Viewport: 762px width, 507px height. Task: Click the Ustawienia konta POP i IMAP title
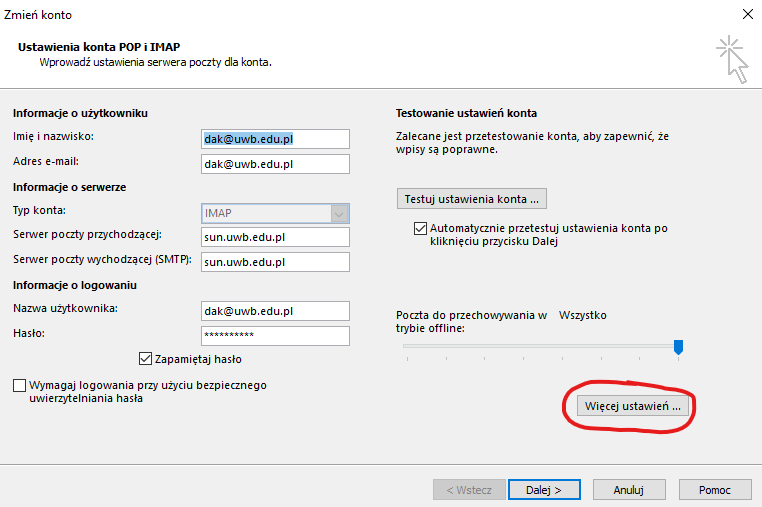[x=99, y=47]
